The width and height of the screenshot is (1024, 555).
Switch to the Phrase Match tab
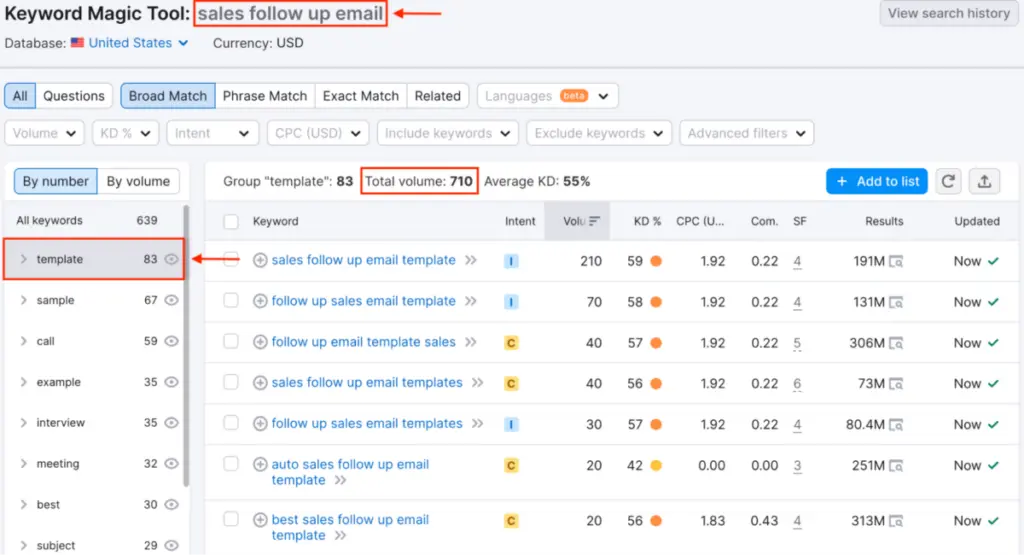tap(264, 96)
